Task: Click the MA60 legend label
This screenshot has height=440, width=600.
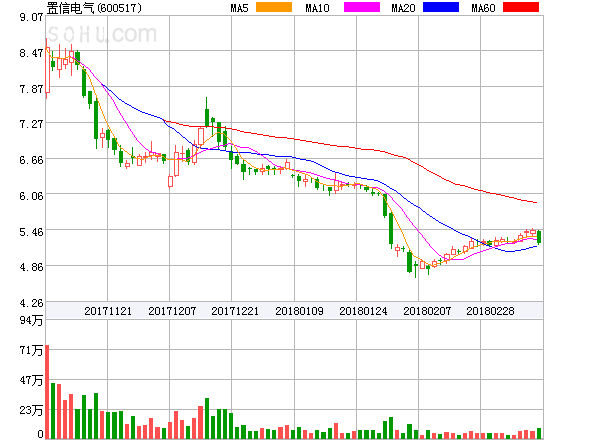Action: click(483, 8)
